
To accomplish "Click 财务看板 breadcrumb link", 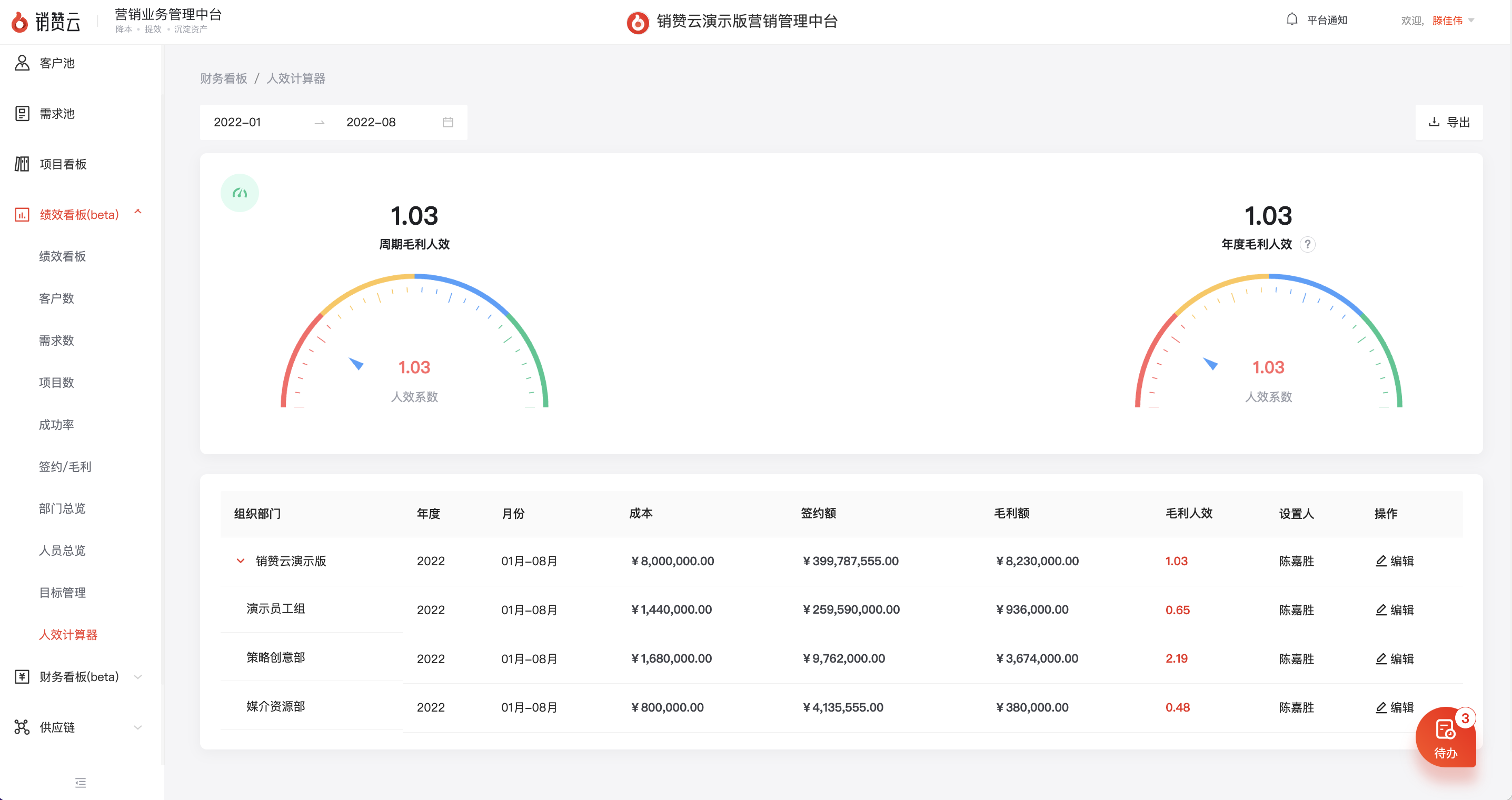I will pos(224,78).
